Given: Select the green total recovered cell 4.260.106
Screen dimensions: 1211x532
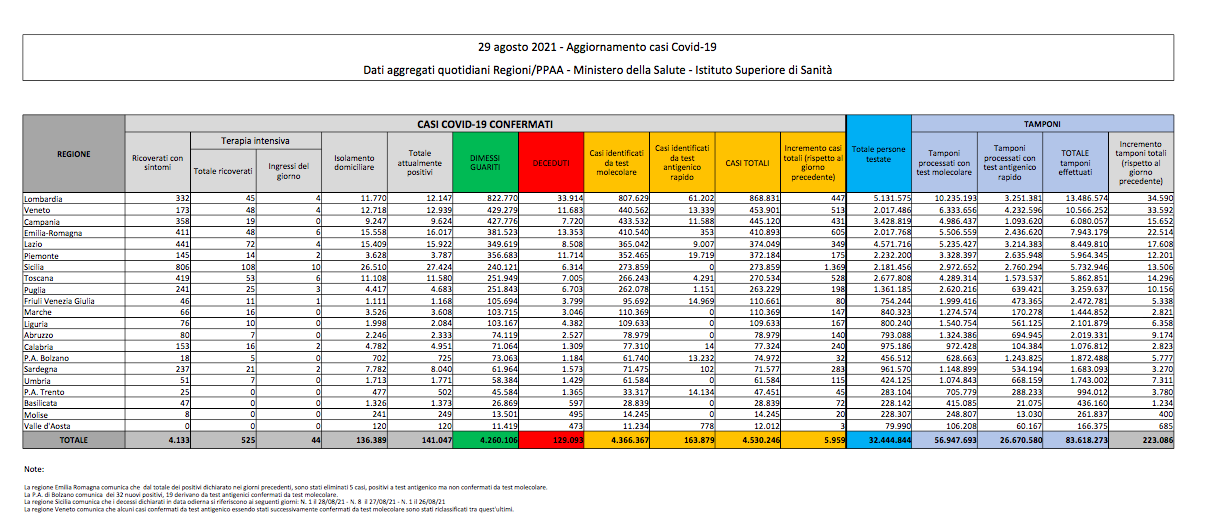Looking at the screenshot, I should point(484,439).
